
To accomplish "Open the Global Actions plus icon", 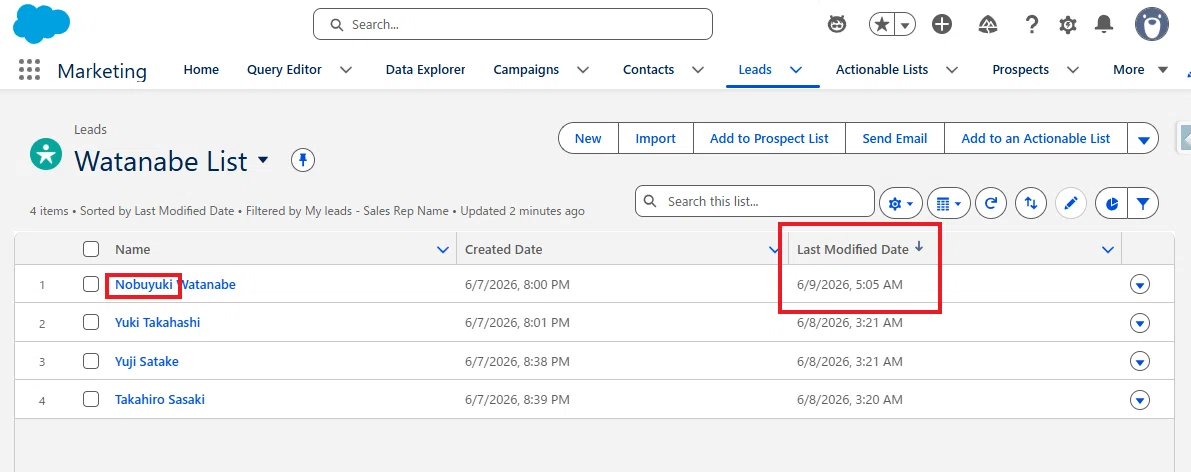I will pos(942,24).
